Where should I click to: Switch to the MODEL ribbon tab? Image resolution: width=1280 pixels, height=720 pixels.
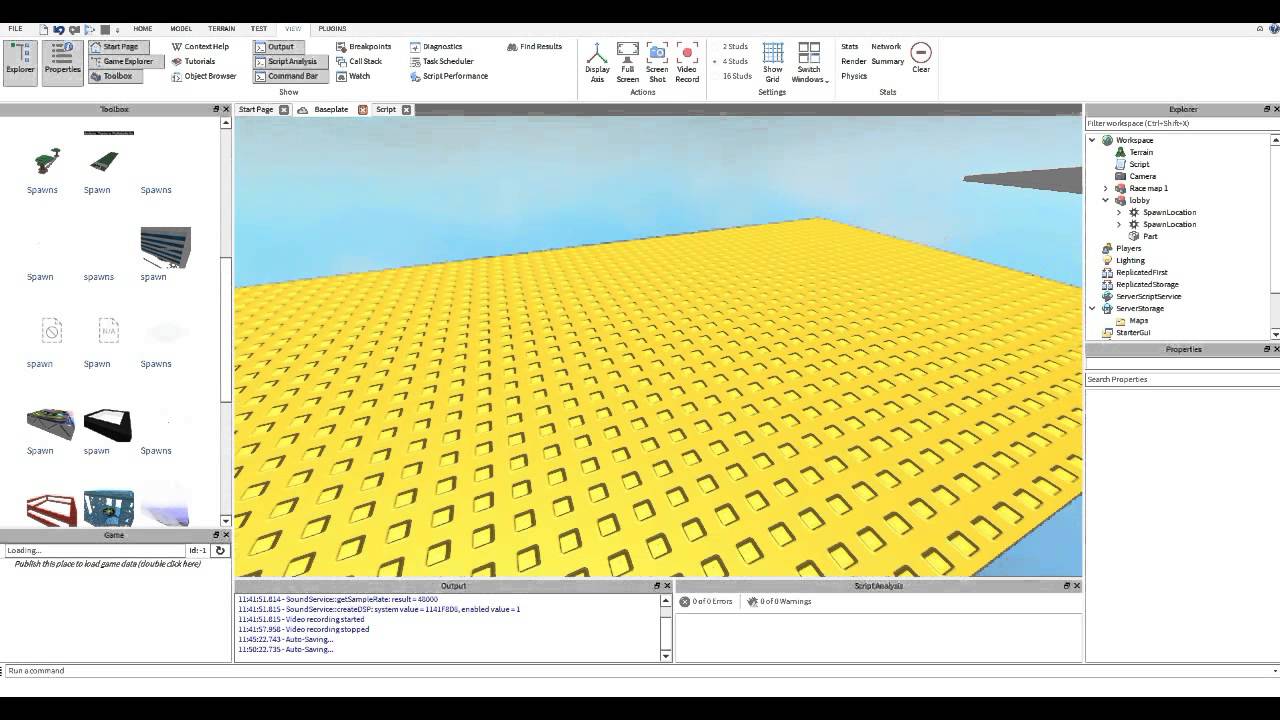181,29
